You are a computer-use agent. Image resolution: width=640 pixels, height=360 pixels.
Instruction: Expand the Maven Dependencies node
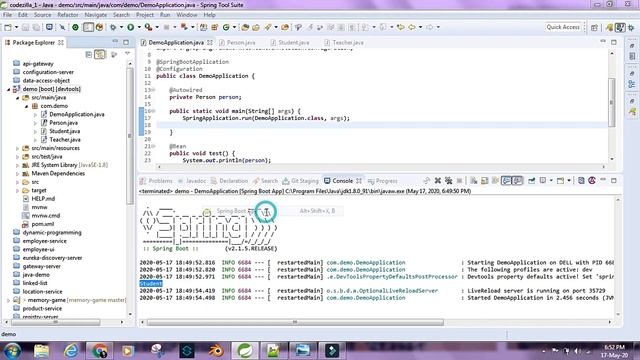pos(18,173)
